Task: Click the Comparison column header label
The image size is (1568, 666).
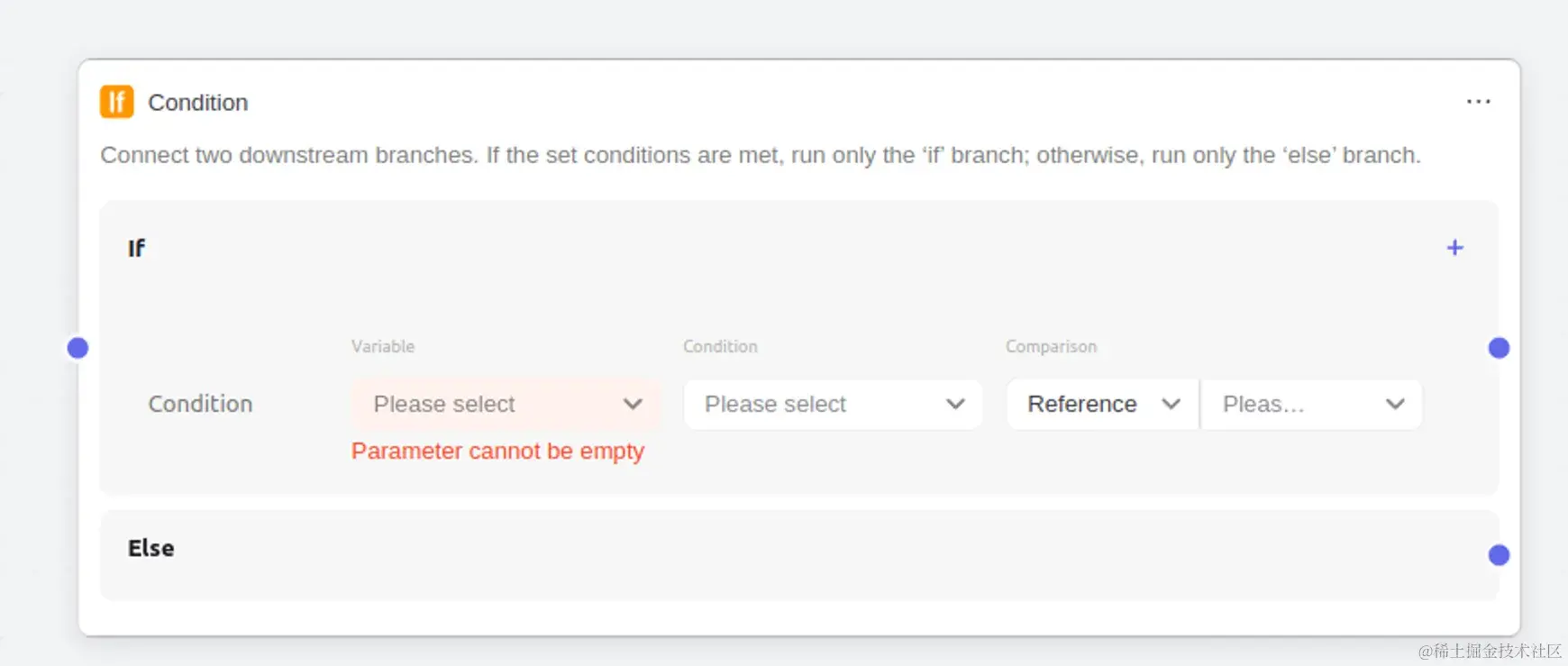Action: coord(1051,346)
